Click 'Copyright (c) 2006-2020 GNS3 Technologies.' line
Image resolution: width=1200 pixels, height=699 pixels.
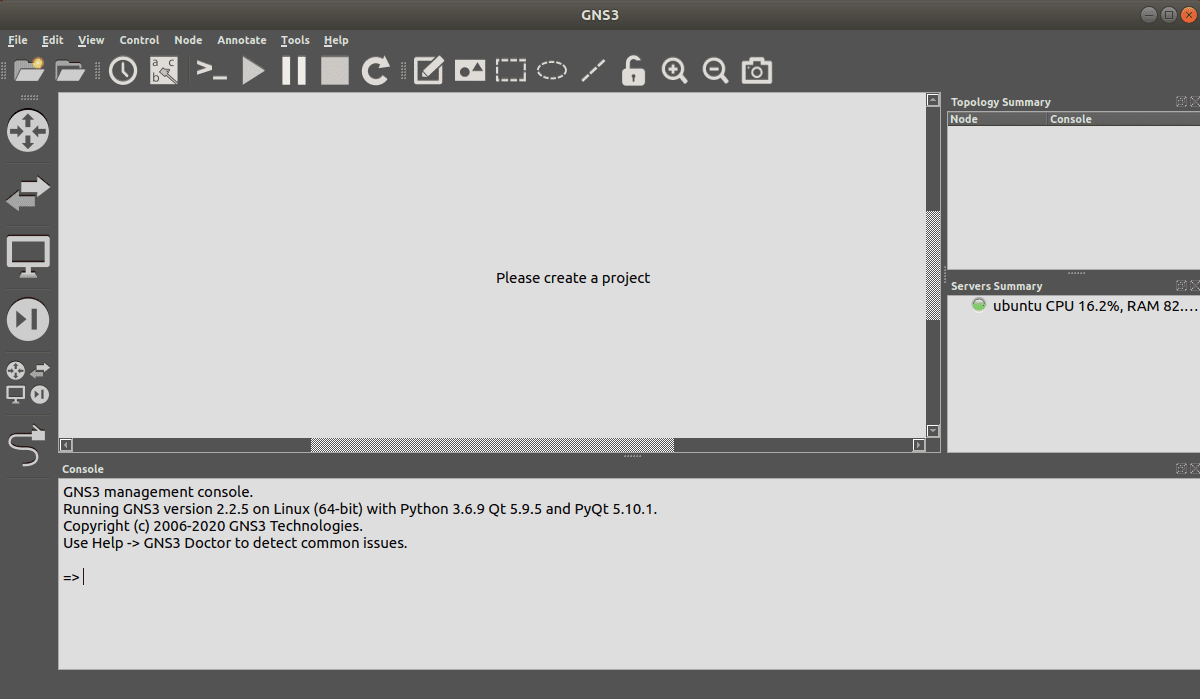[x=213, y=526]
